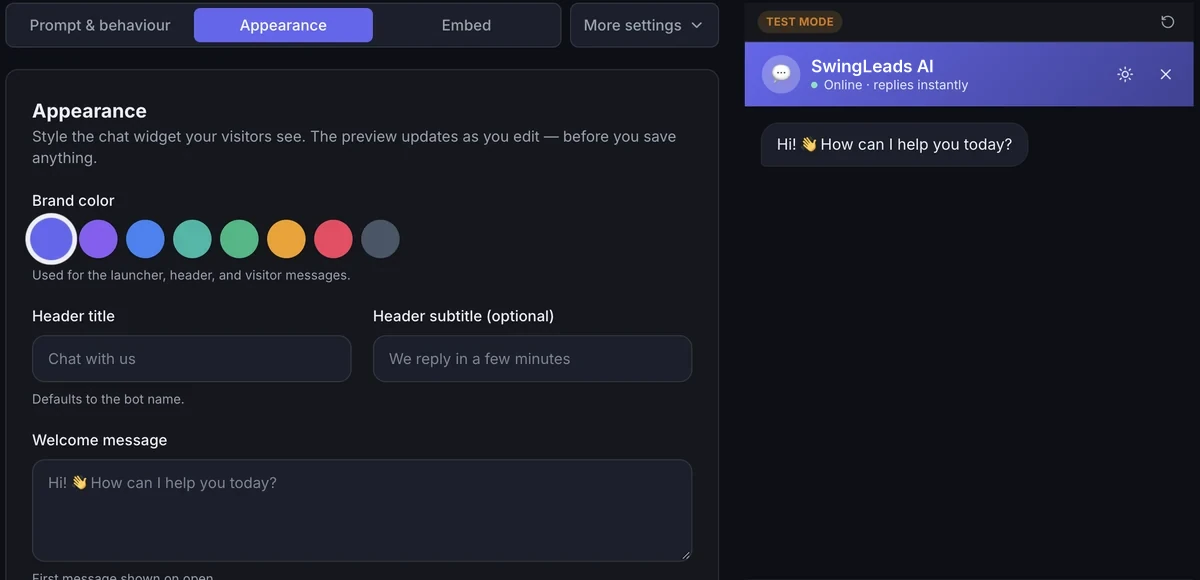Viewport: 1200px width, 580px height.
Task: Click the Defaults to the bot name hint
Action: tap(108, 399)
